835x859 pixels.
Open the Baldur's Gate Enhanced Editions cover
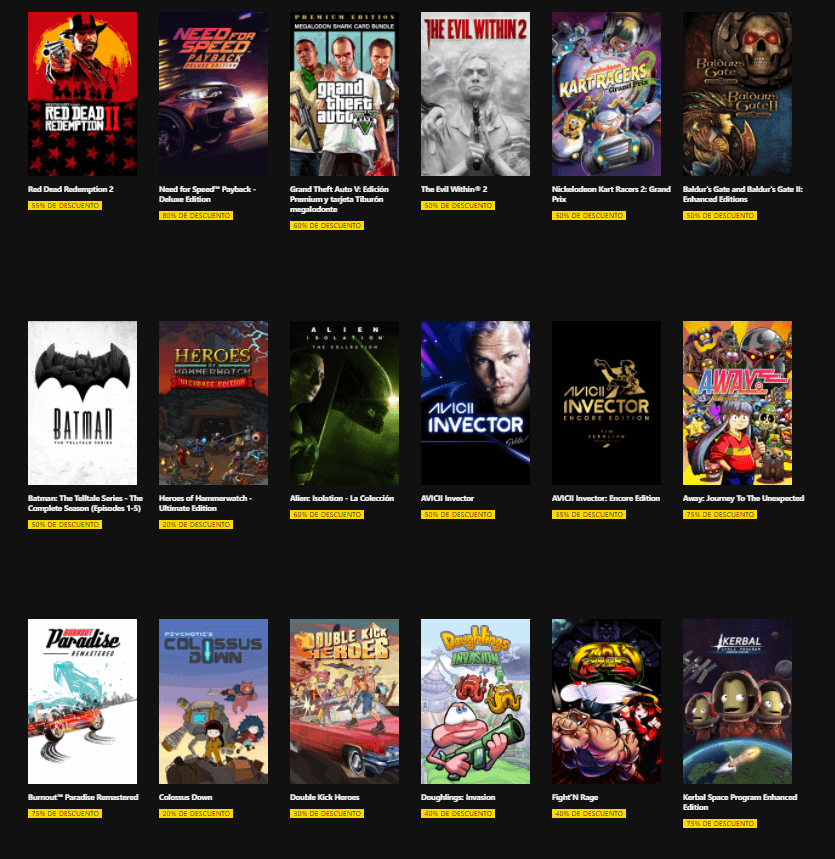pos(737,94)
